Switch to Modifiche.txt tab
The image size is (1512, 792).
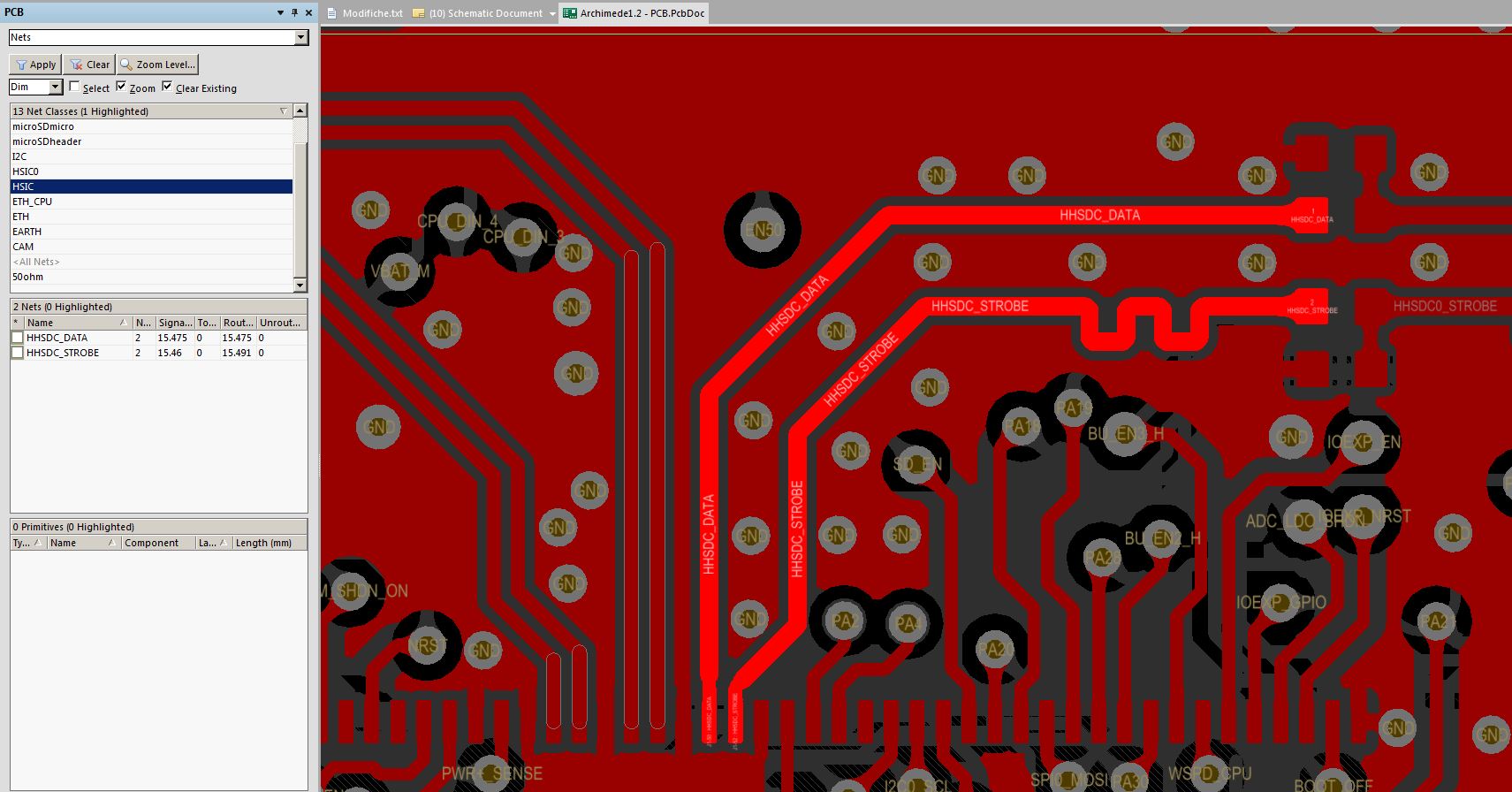pyautogui.click(x=364, y=13)
